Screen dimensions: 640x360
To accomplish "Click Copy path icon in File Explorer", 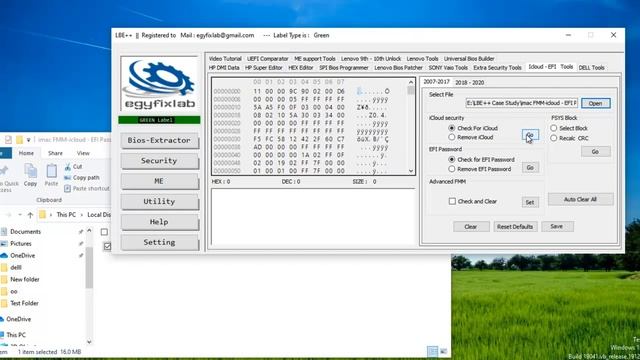I will [x=67, y=178].
